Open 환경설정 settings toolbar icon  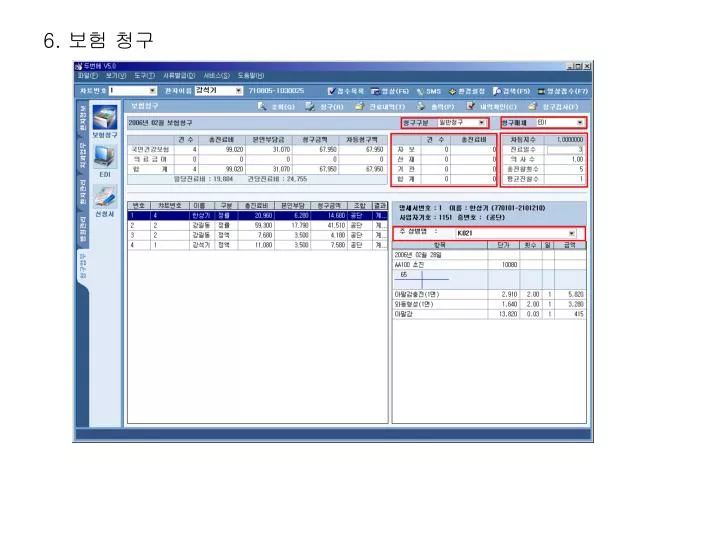click(452, 91)
